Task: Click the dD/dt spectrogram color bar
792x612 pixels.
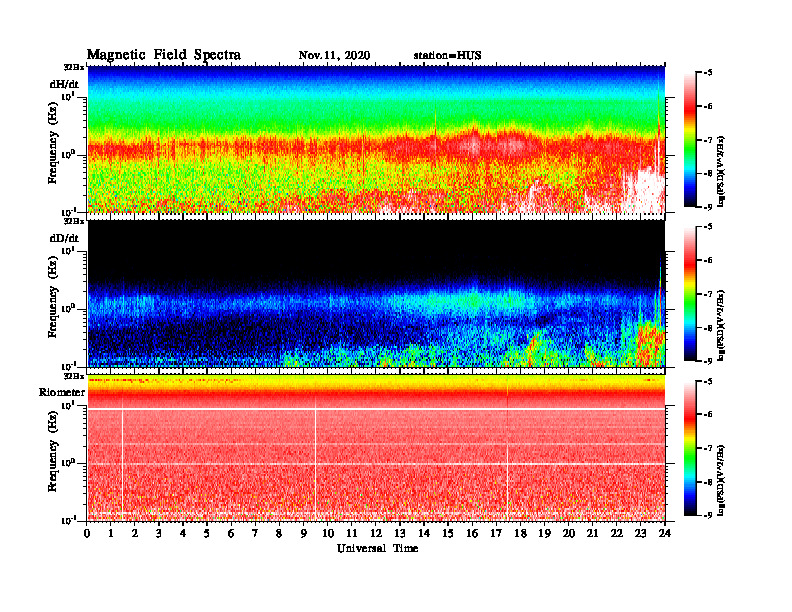Action: (x=689, y=294)
